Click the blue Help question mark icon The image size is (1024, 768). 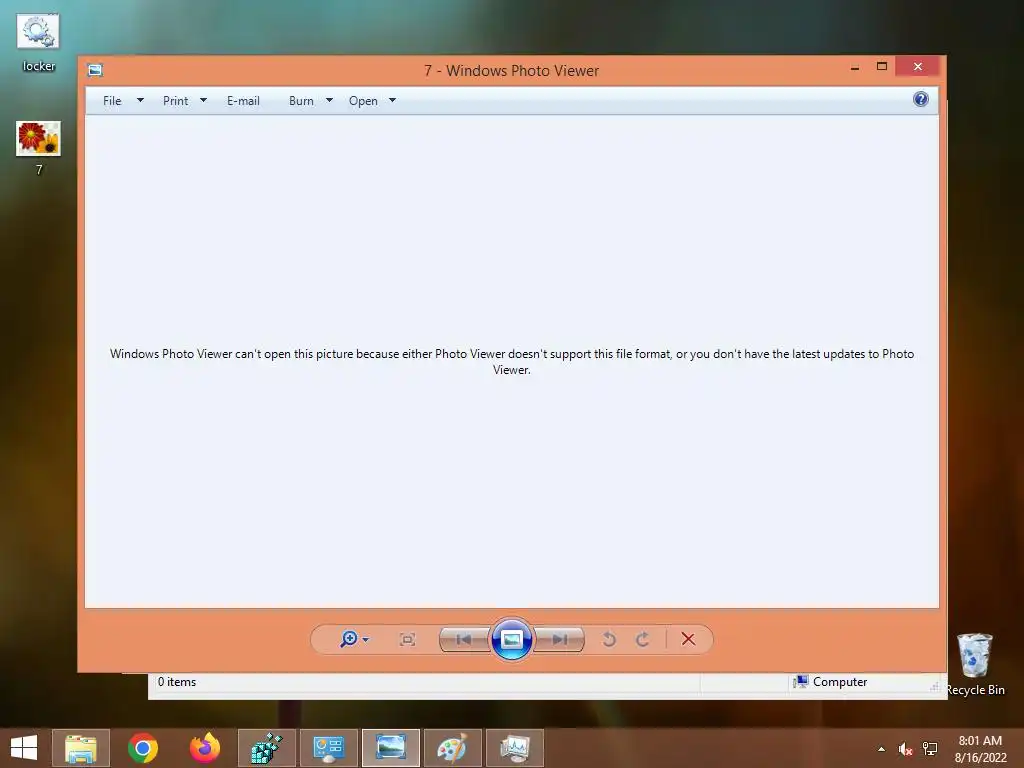[x=921, y=99]
